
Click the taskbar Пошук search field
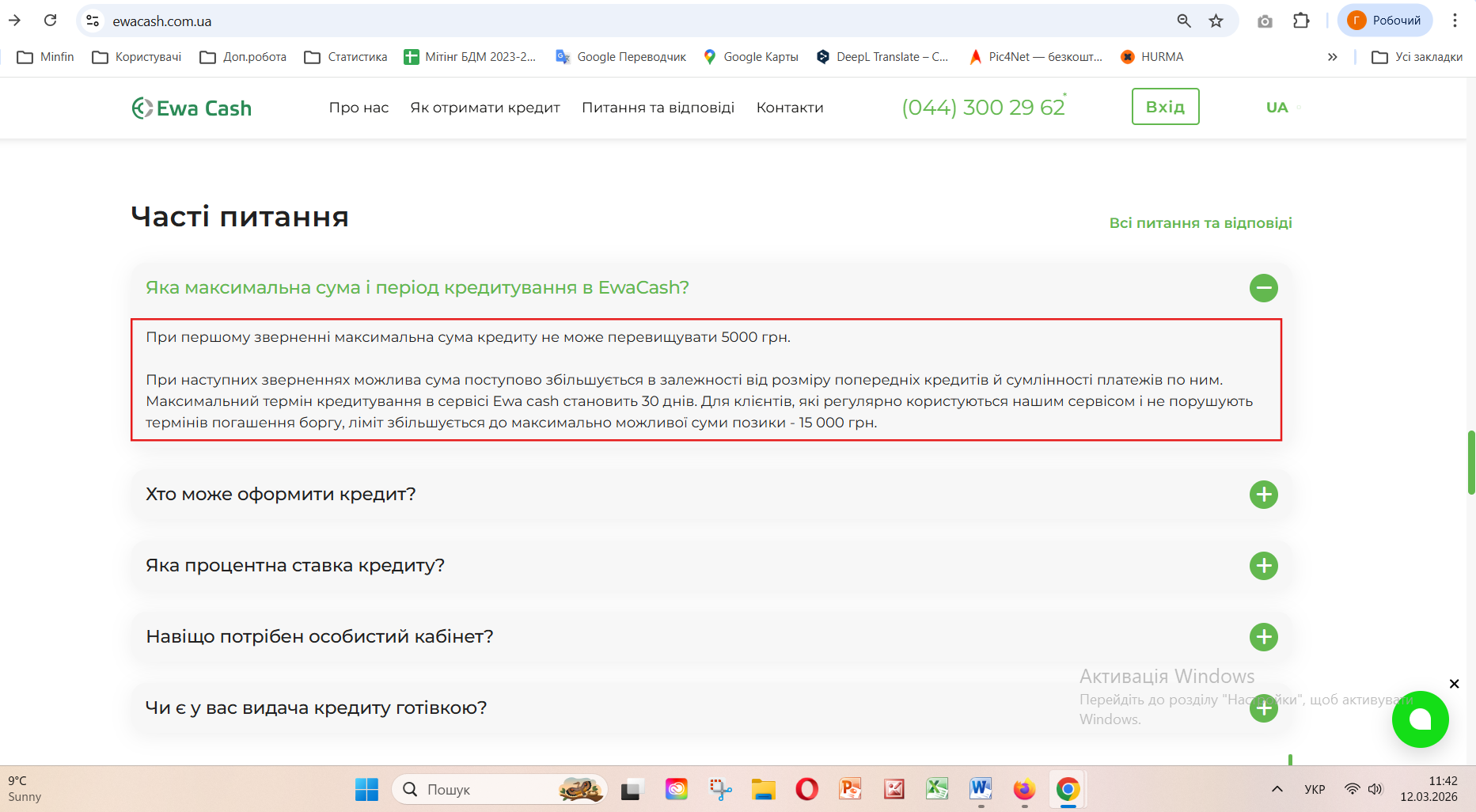(499, 789)
